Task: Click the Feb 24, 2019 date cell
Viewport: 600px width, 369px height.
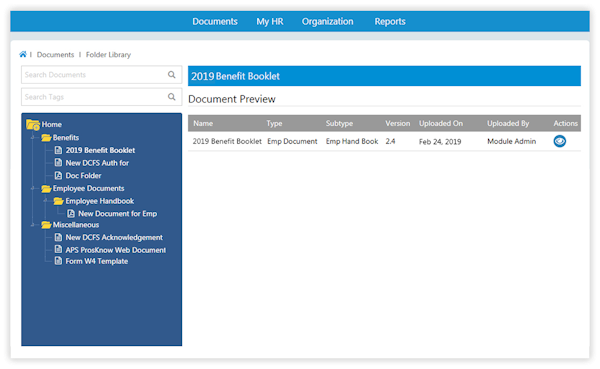Action: coord(440,142)
